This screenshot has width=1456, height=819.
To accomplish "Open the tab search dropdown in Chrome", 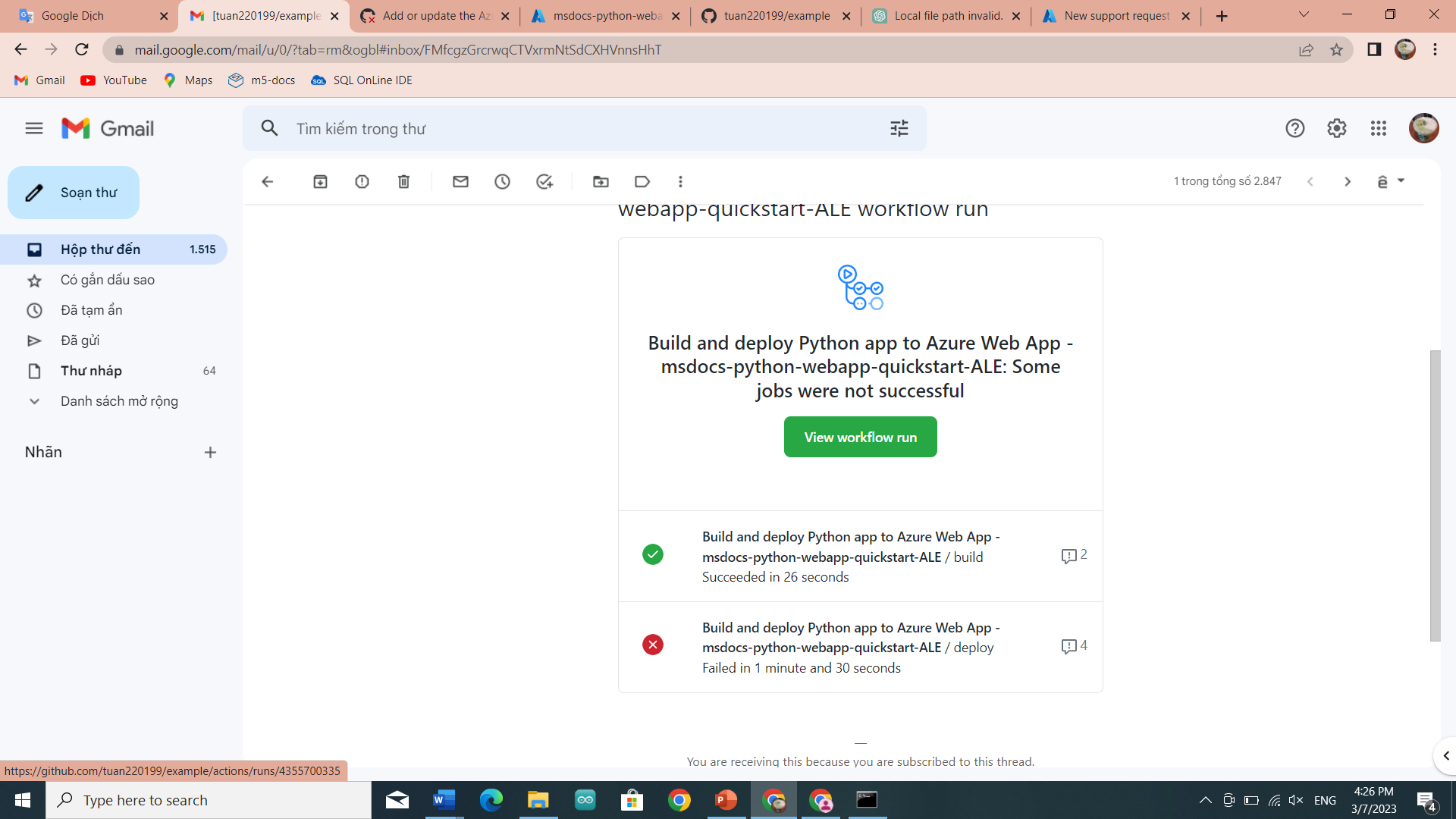I will coord(1304,14).
